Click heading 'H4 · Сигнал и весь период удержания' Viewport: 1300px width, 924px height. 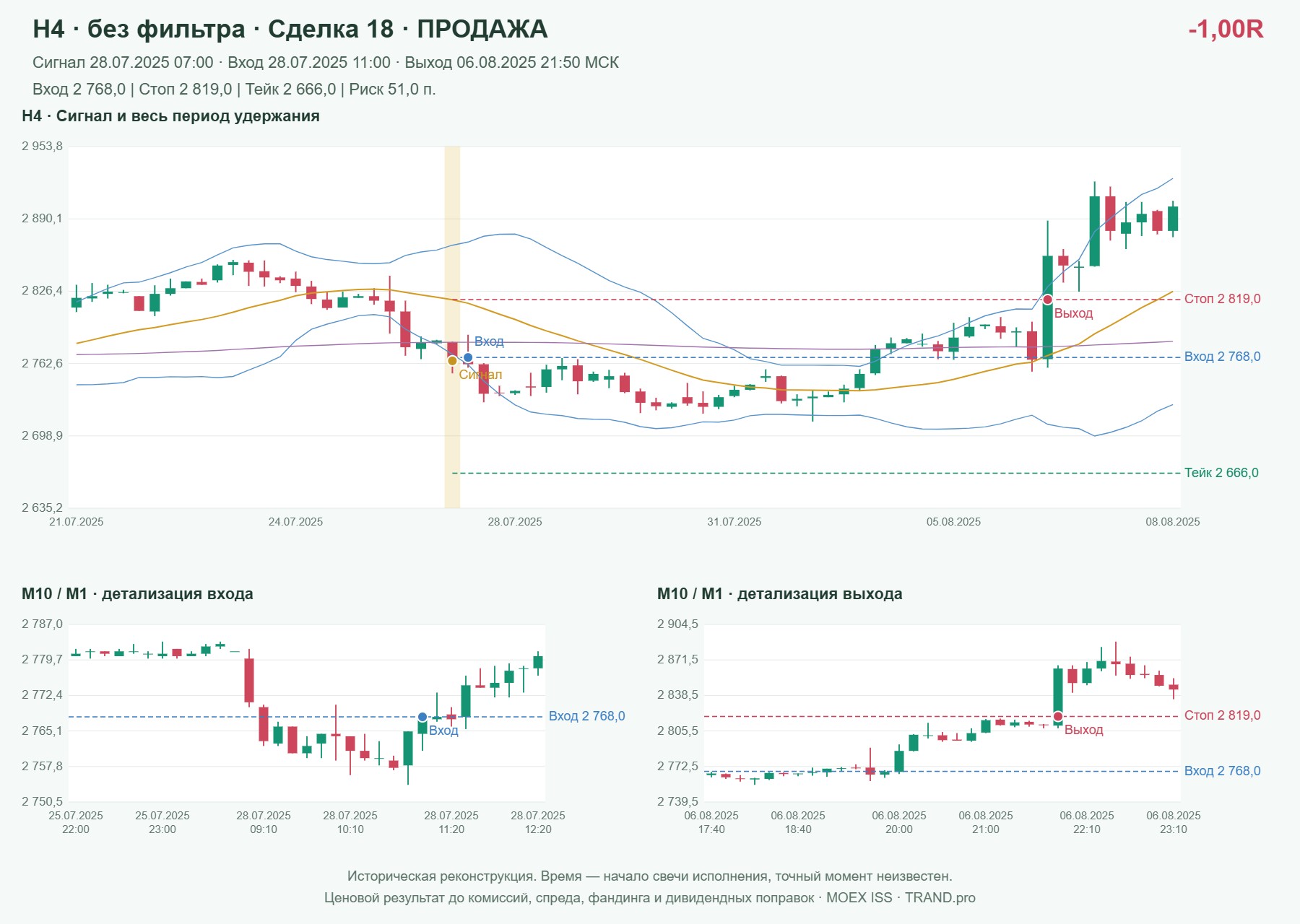click(x=170, y=116)
